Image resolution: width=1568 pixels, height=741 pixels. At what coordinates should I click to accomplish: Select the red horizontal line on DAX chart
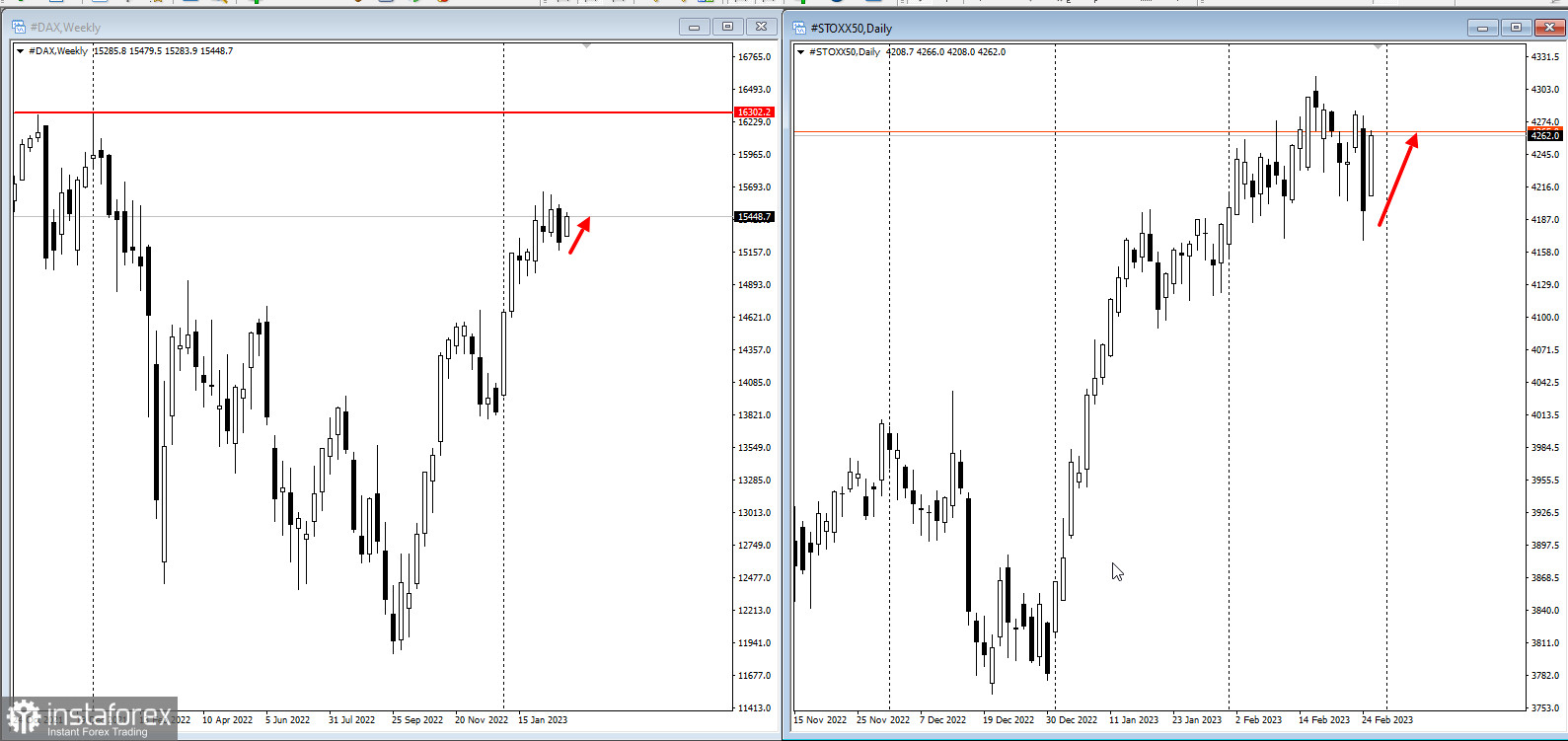(373, 112)
